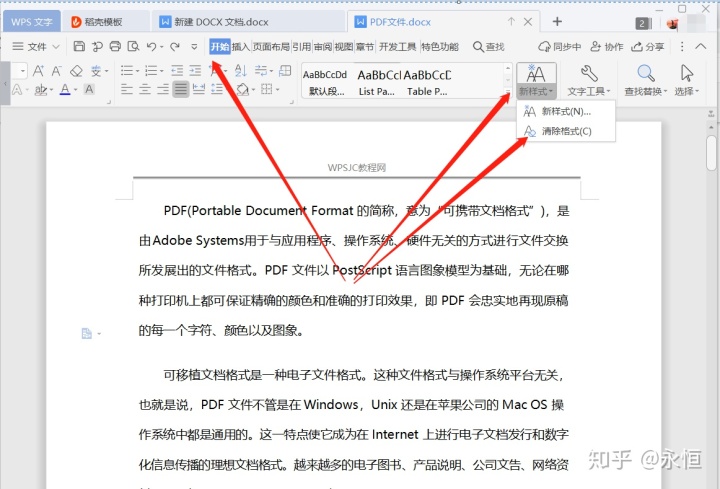This screenshot has height=489, width=720.
Task: Click the A-Z sort icon
Action: 241,70
